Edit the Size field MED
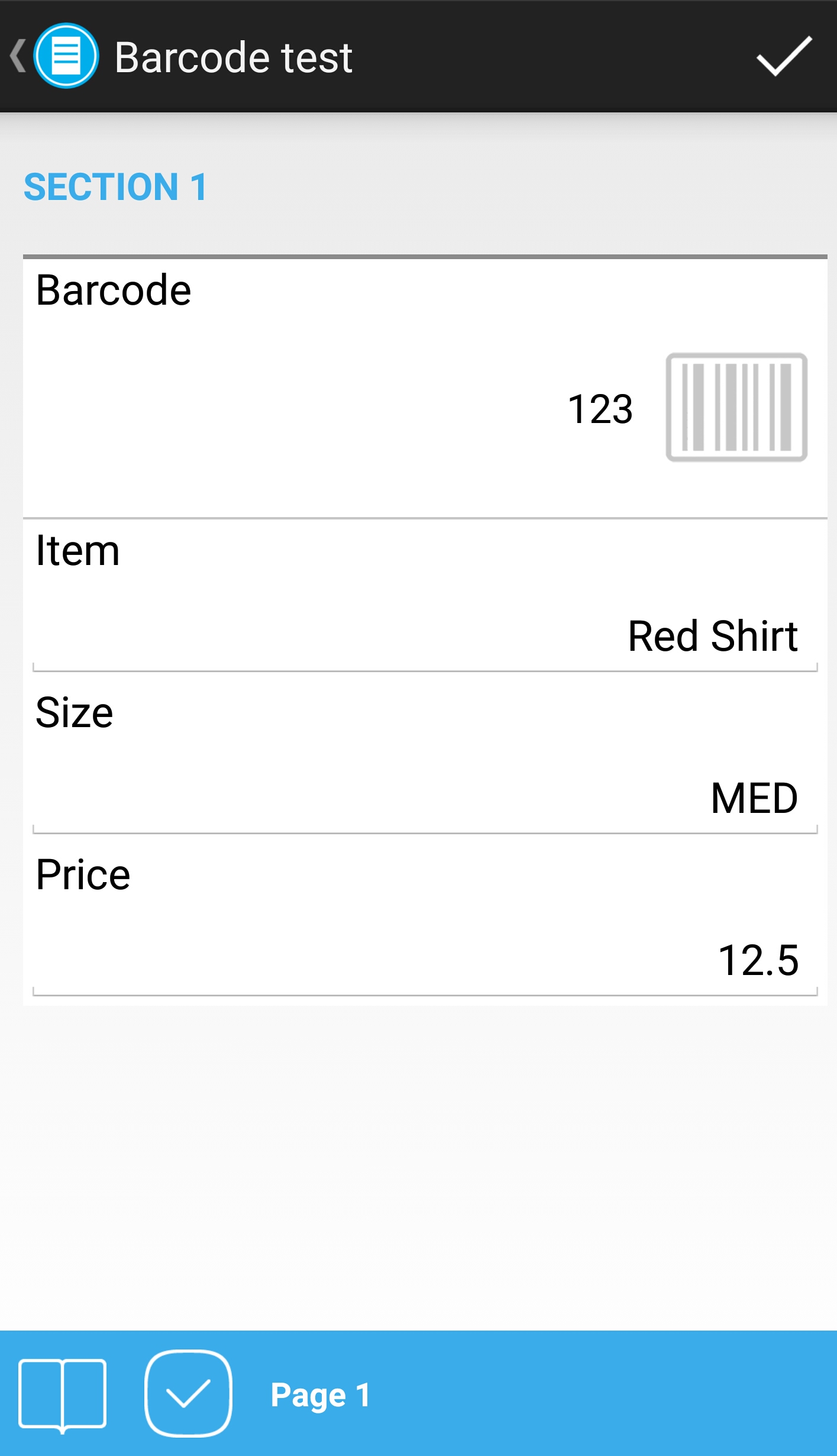Screen dimensions: 837x1456 (x=754, y=798)
